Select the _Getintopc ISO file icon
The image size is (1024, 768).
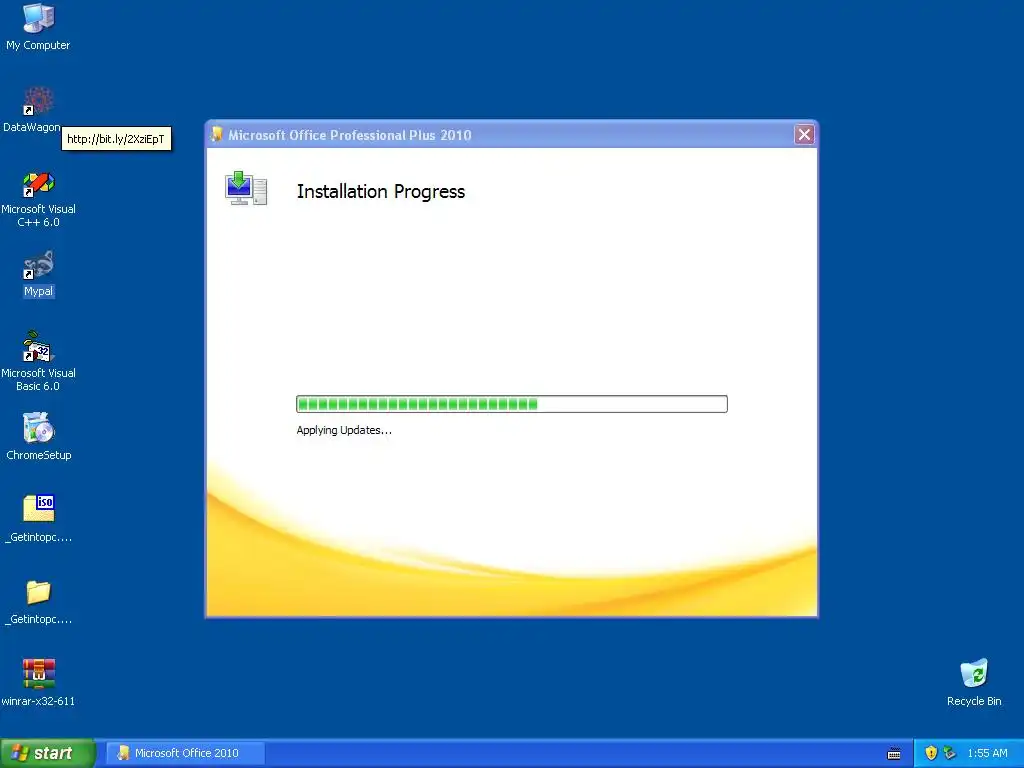38,519
